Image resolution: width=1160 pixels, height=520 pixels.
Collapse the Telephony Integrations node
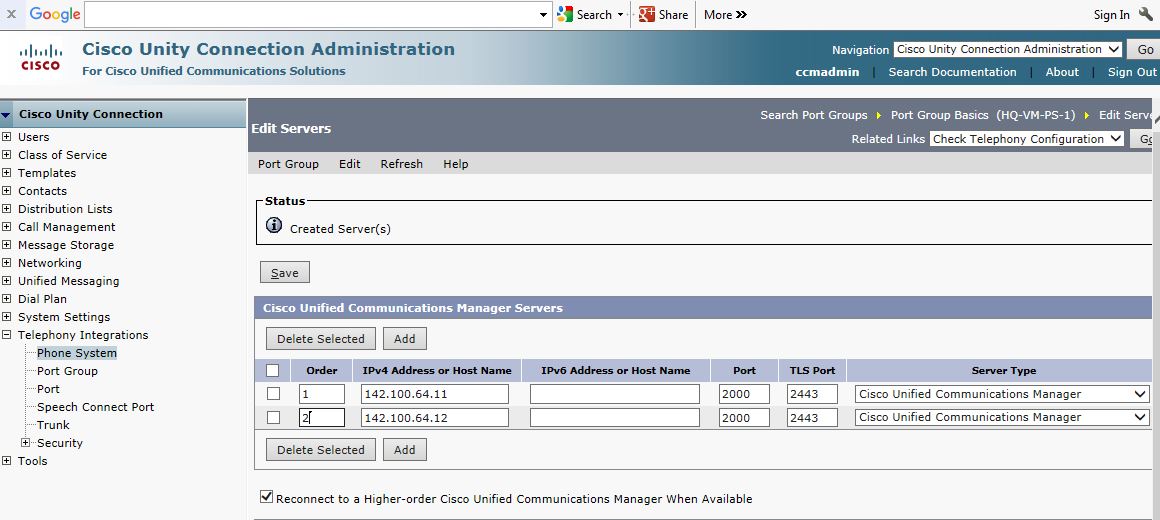[x=7, y=335]
